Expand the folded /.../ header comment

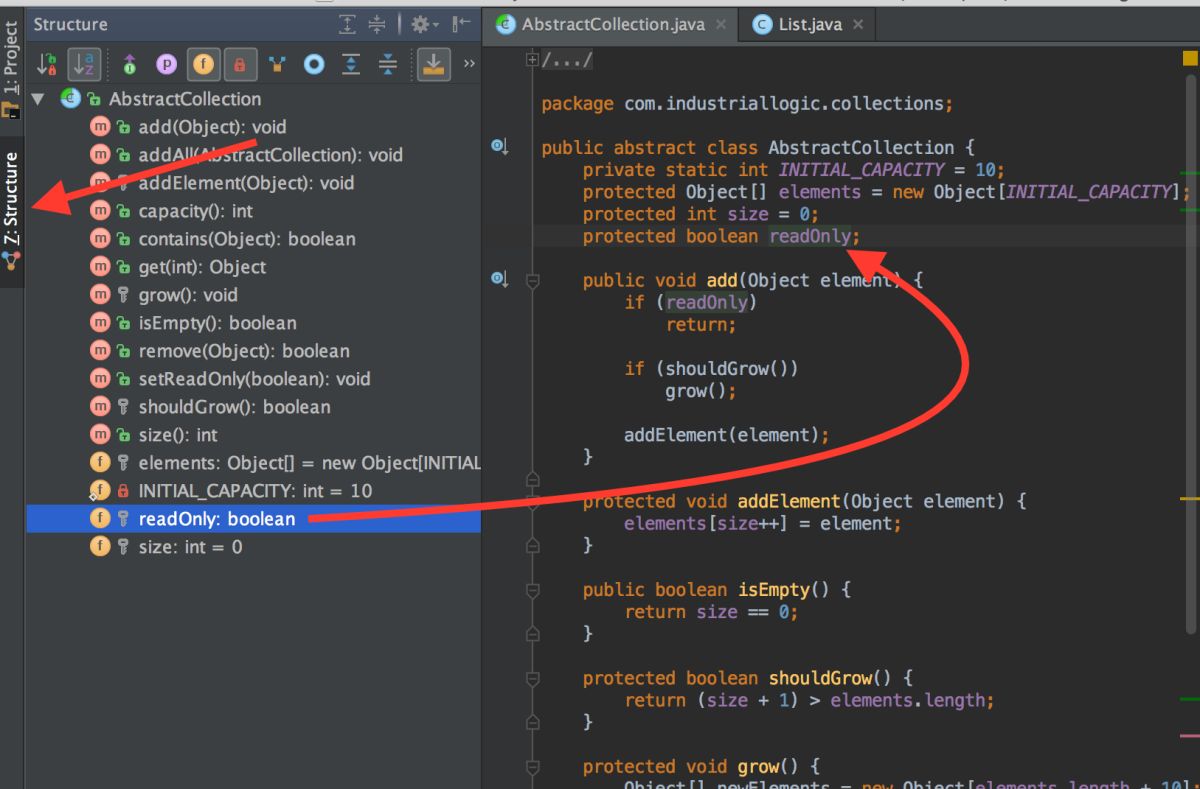point(533,61)
